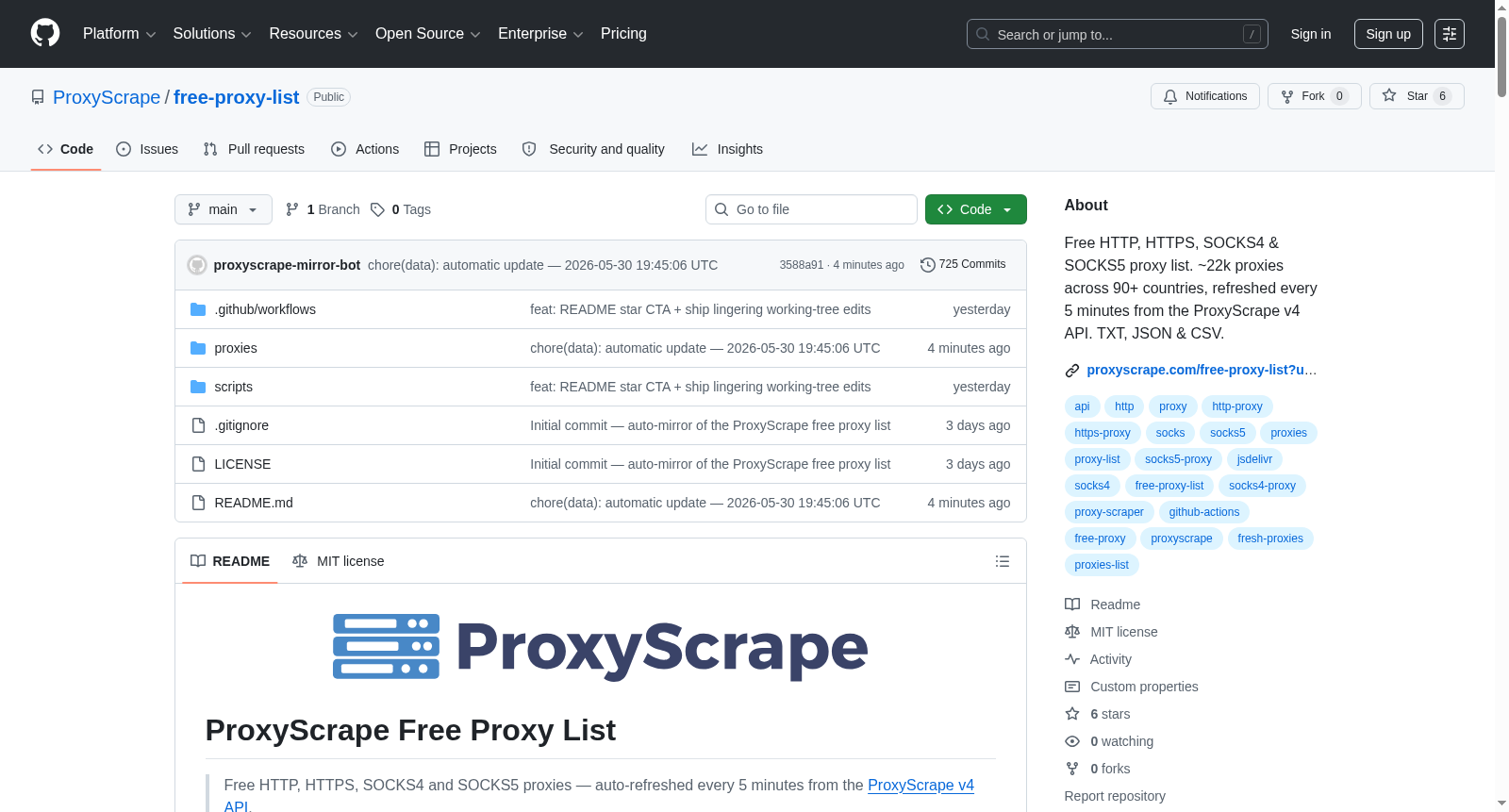Click the eye icon next to 0 watching
Viewport: 1509px width, 812px height.
tap(1072, 741)
